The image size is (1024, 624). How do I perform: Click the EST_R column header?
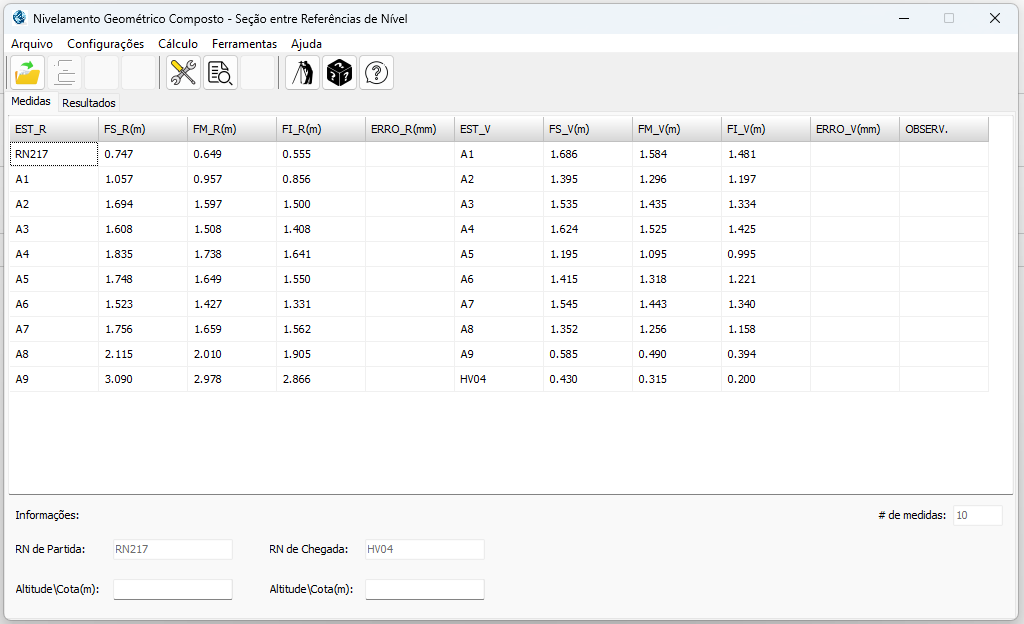coord(54,129)
